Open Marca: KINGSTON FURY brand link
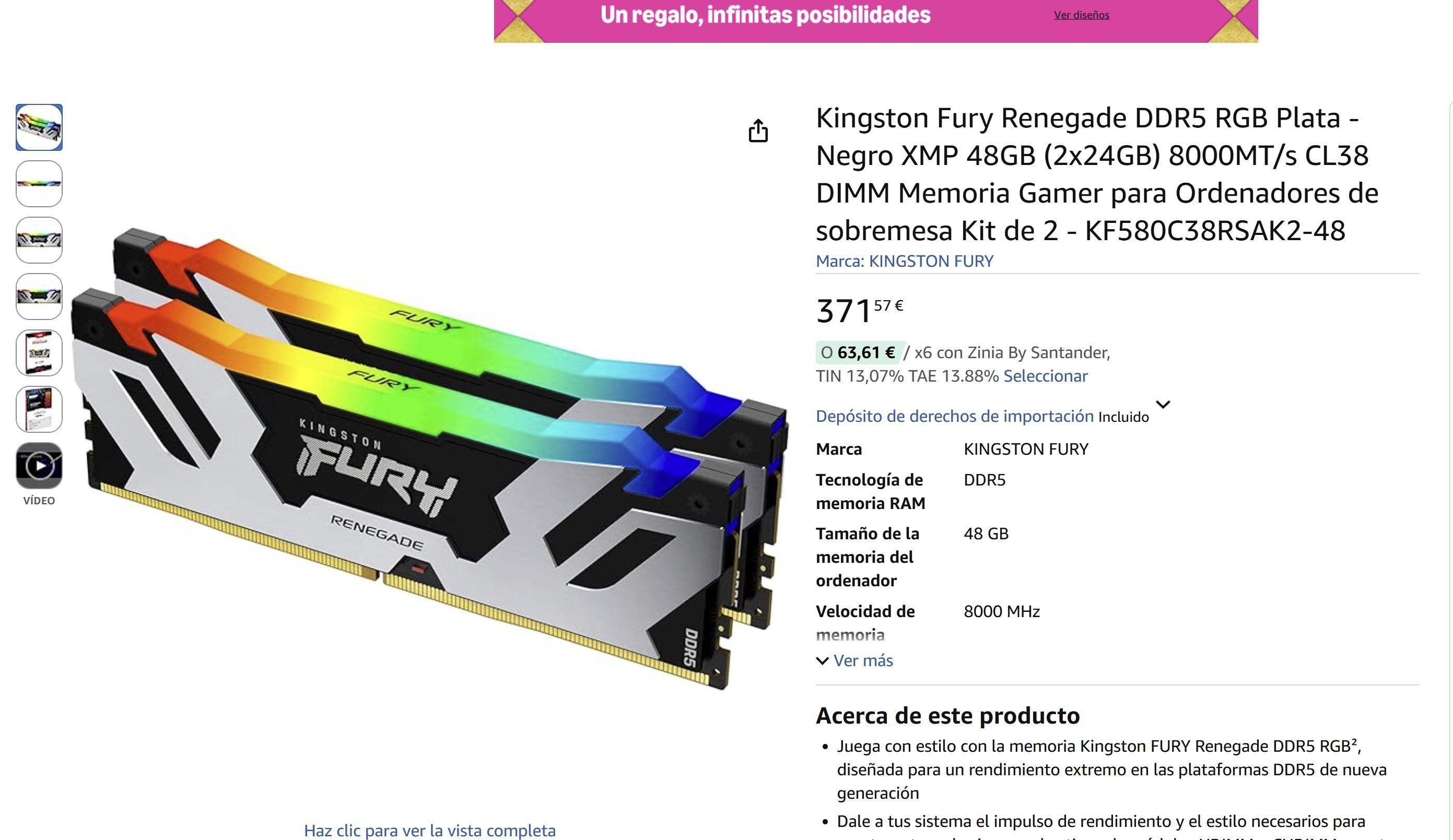The image size is (1453, 840). (905, 261)
